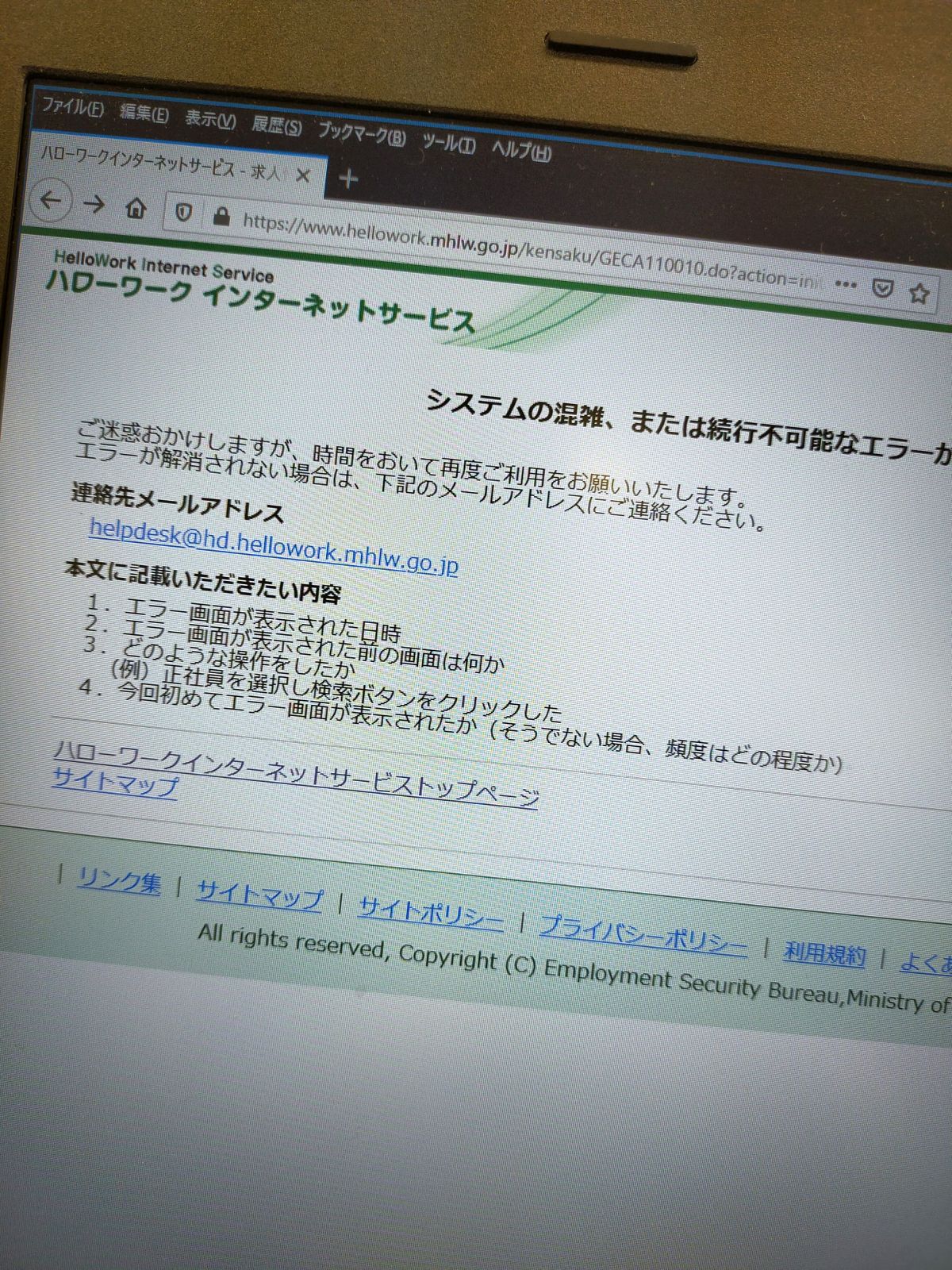Image resolution: width=952 pixels, height=1270 pixels.
Task: Bookmark this page with the star
Action: [919, 293]
